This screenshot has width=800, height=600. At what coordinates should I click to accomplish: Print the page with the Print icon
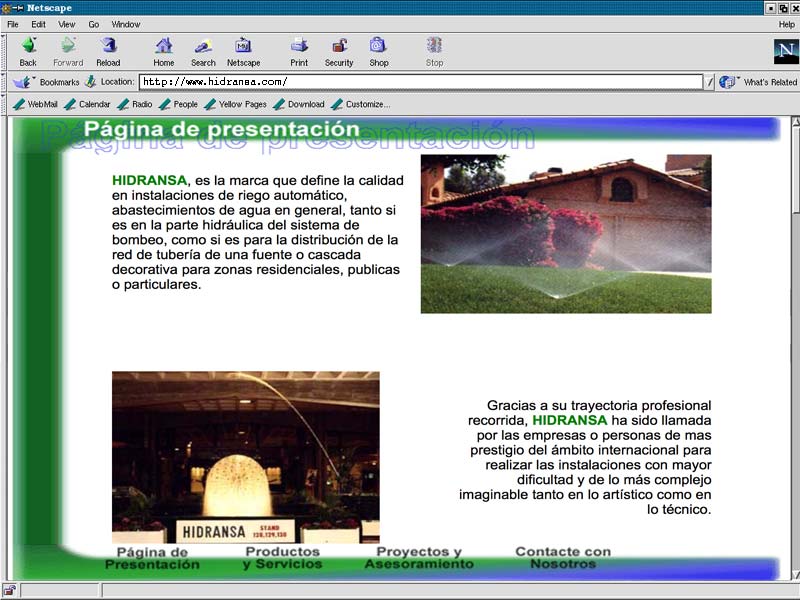(299, 46)
